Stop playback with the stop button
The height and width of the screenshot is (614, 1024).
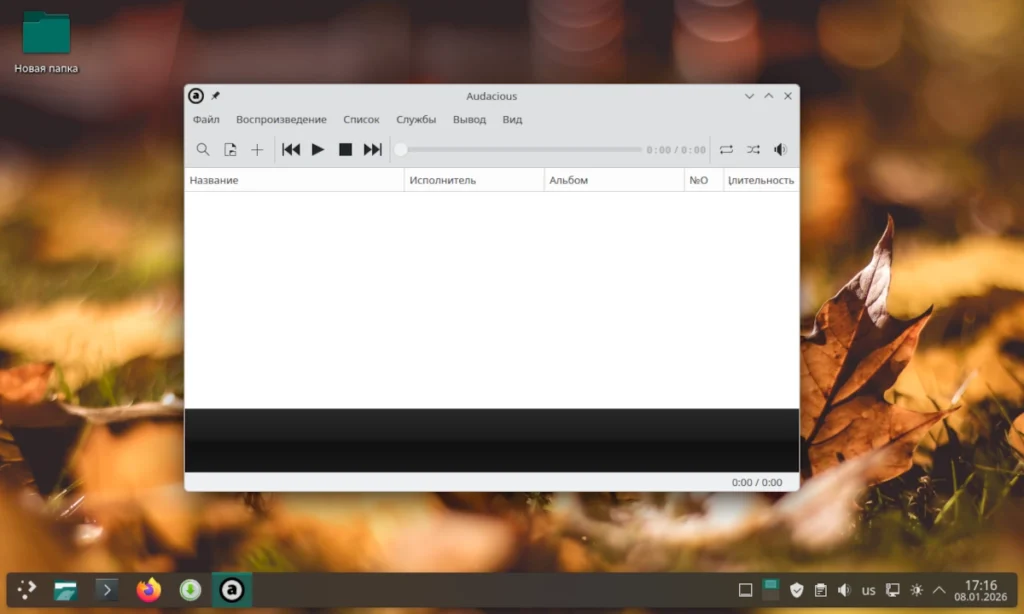(345, 150)
